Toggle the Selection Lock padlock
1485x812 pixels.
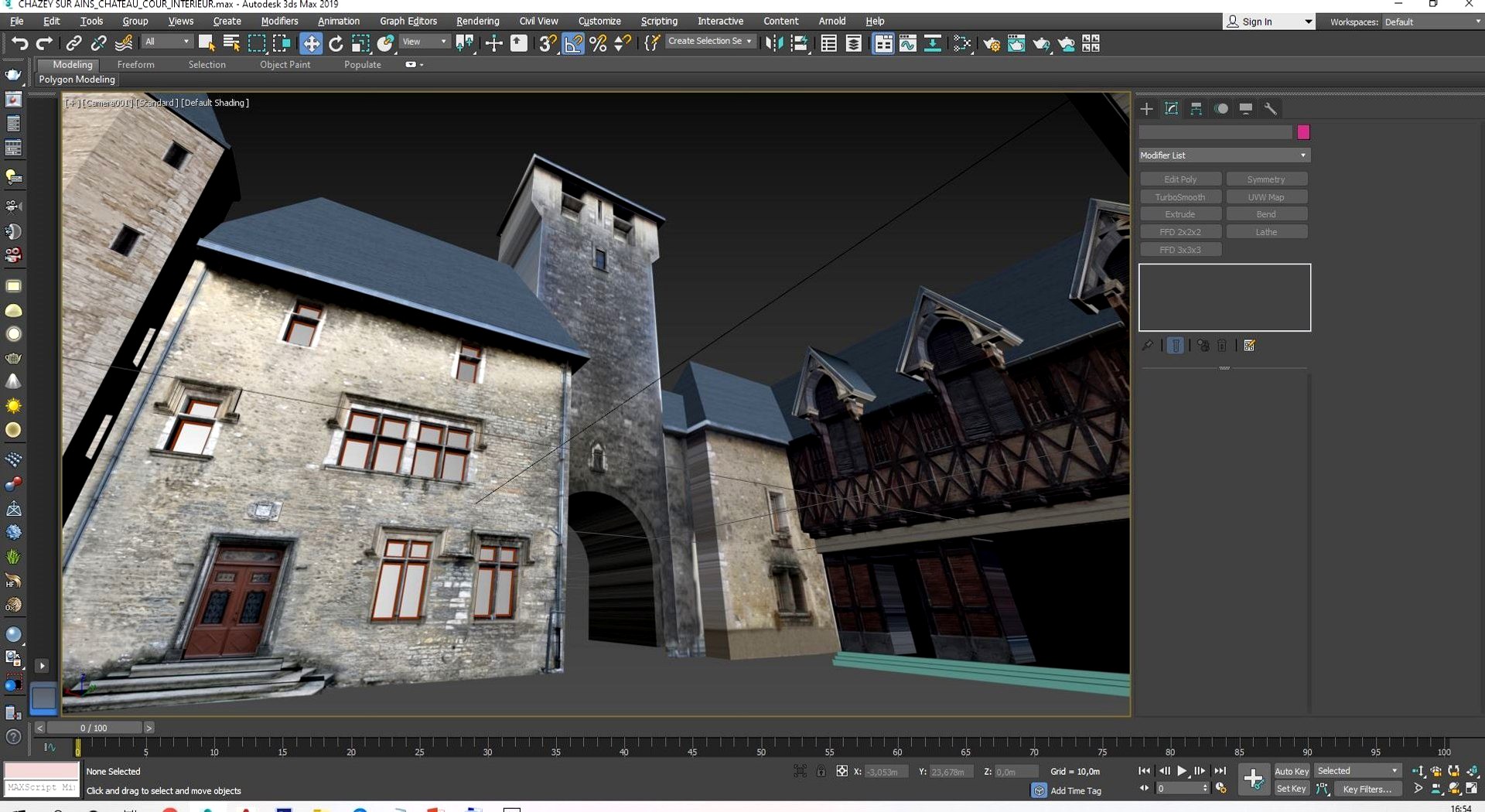pyautogui.click(x=821, y=771)
